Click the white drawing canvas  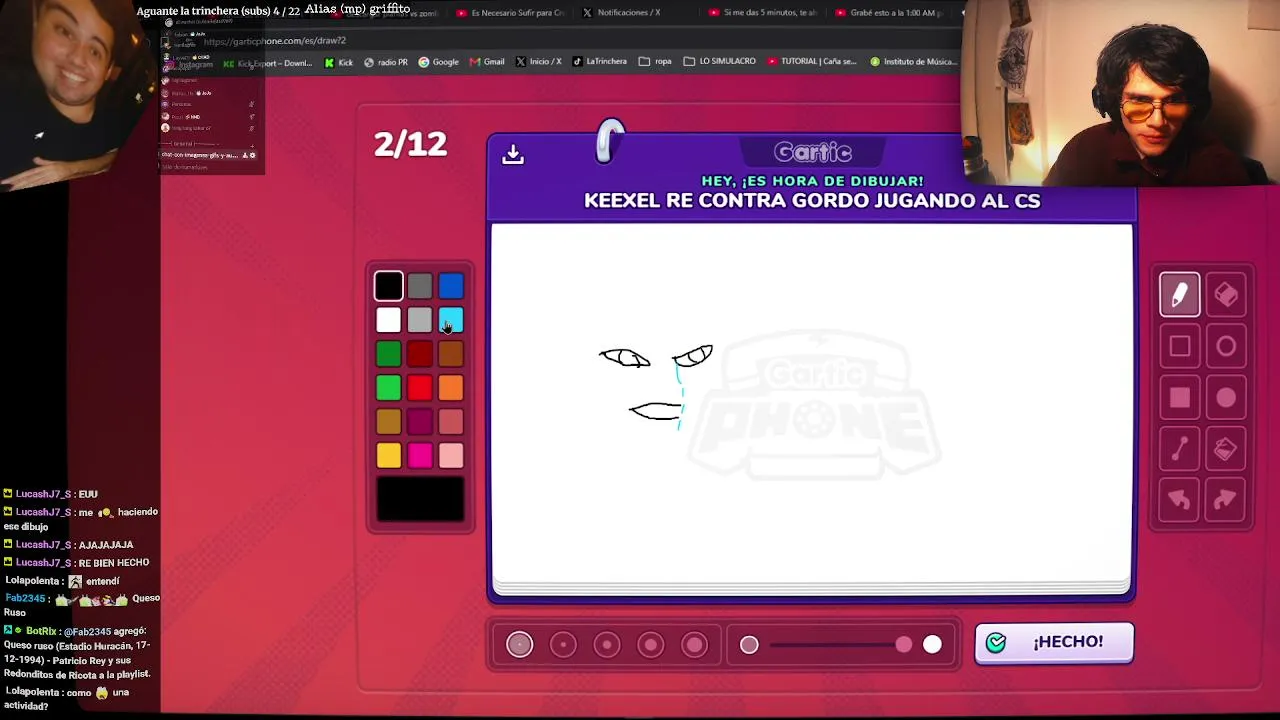click(x=811, y=403)
